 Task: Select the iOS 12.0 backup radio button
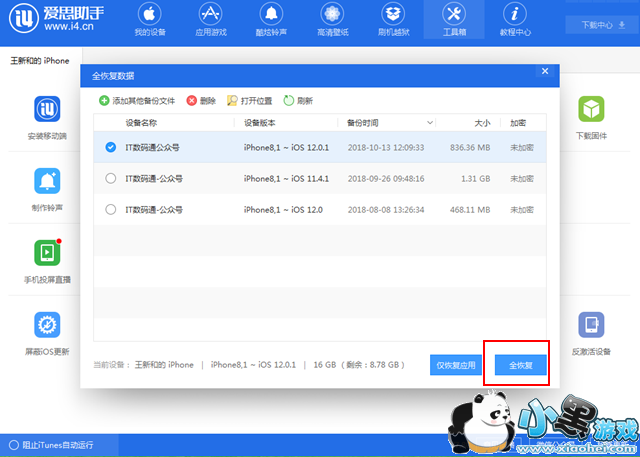click(111, 210)
